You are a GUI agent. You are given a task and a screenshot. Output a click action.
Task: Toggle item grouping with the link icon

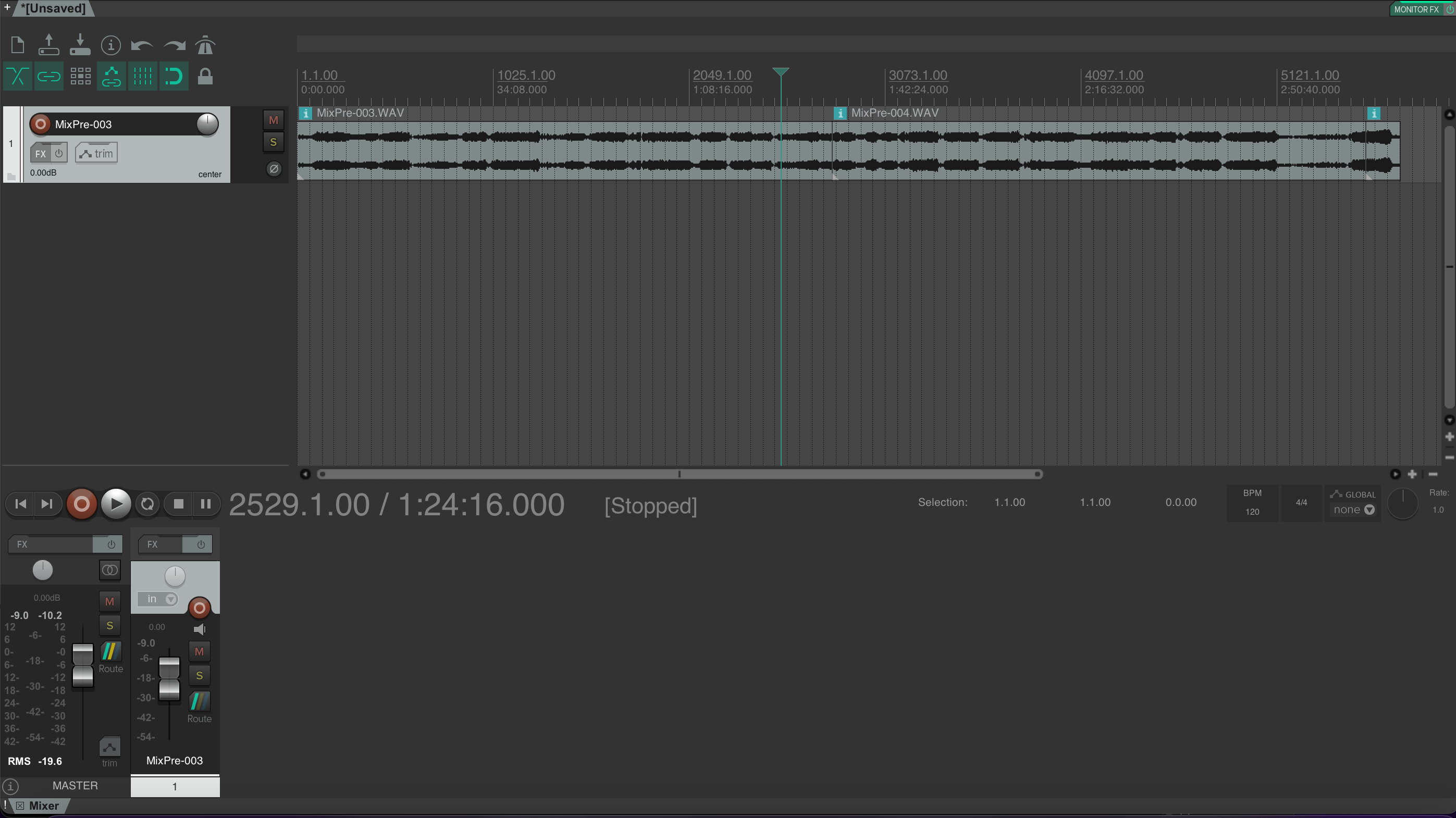tap(48, 76)
